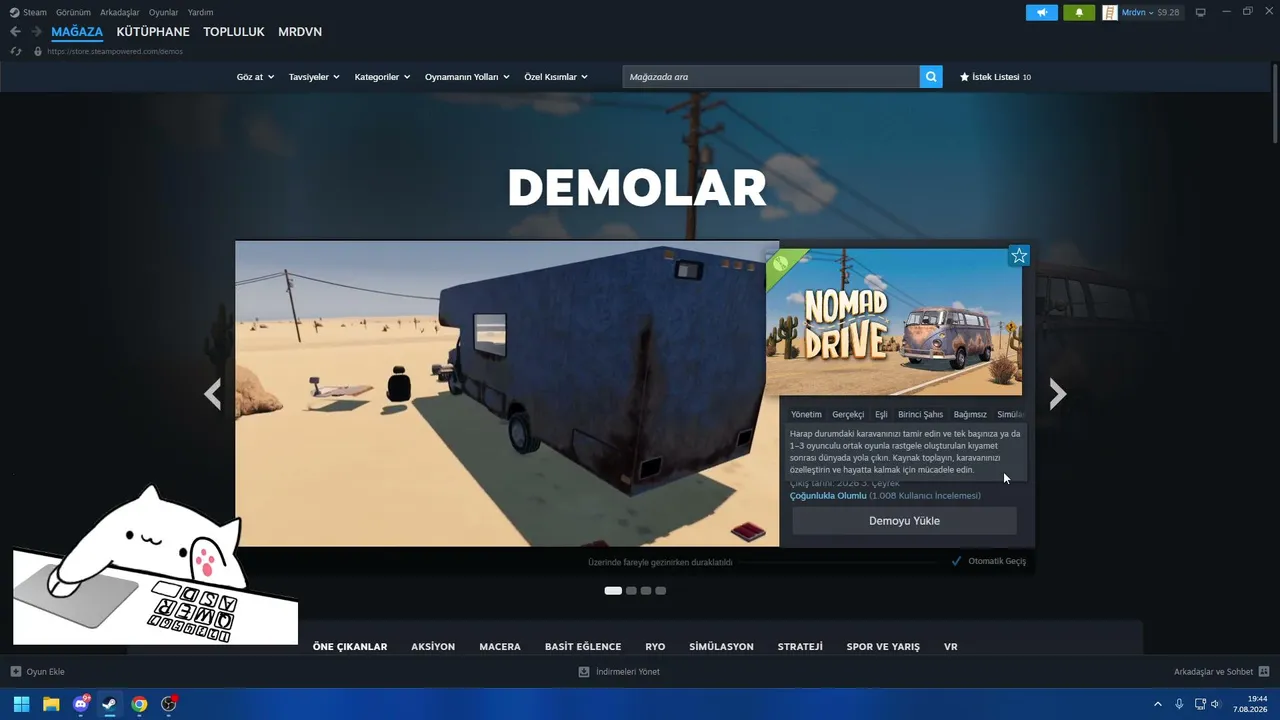Click the Mağazada ara search field
1280x720 pixels.
771,77
